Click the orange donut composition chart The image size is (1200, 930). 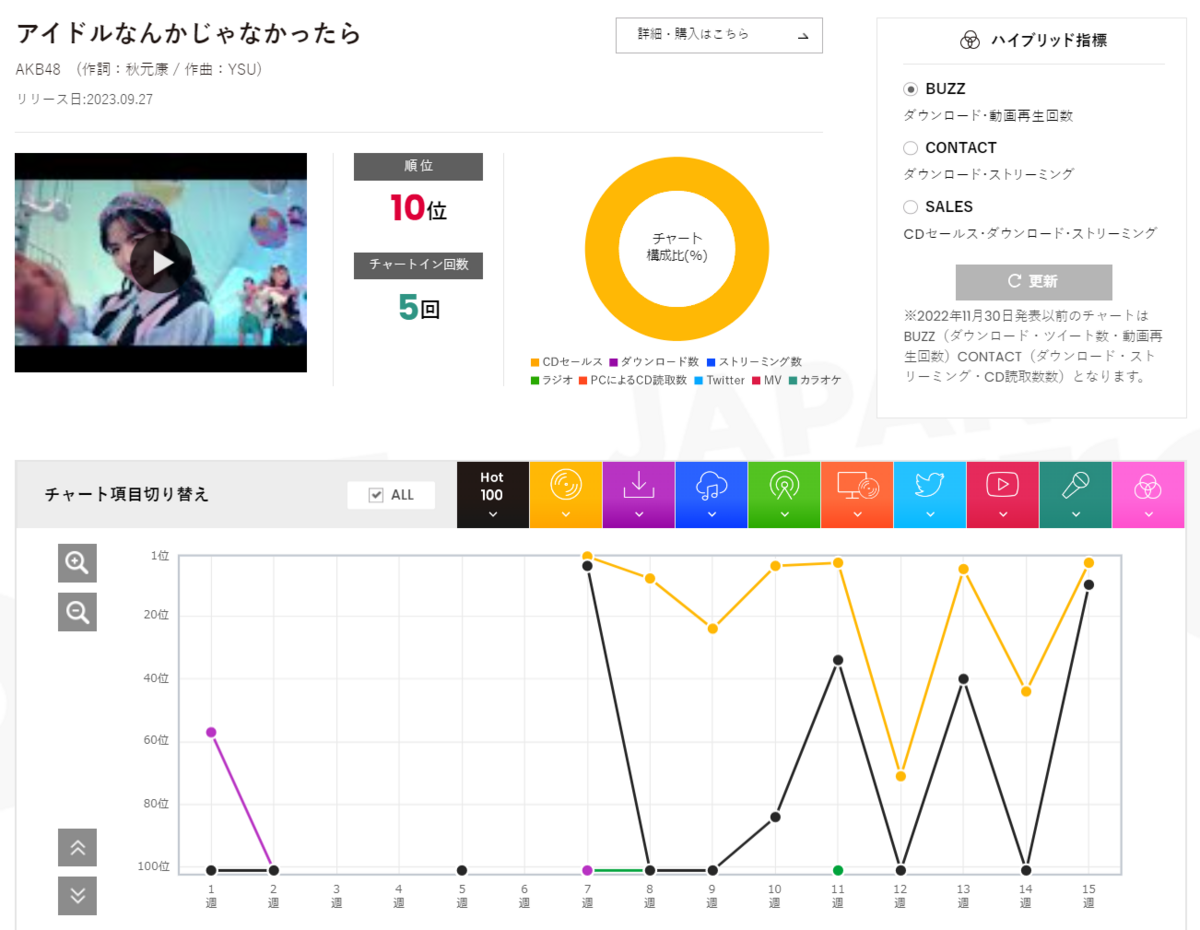pos(677,247)
